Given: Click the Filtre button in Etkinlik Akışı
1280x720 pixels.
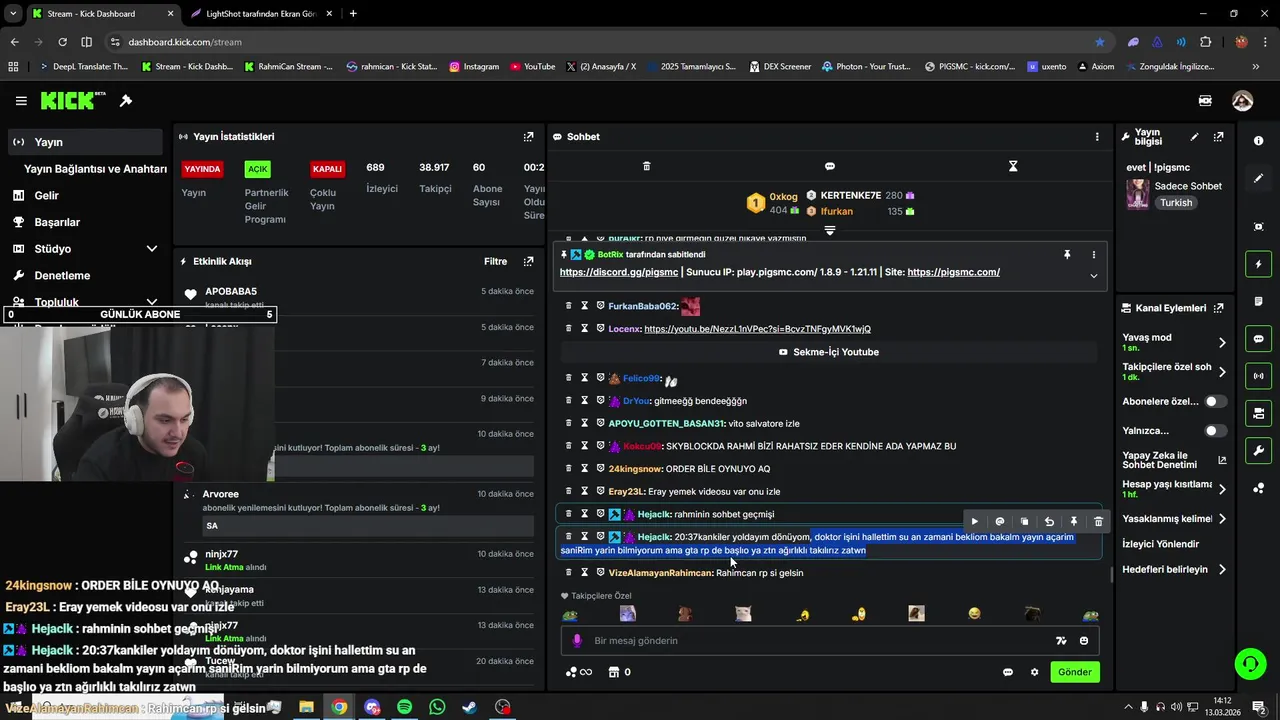Looking at the screenshot, I should 496,262.
